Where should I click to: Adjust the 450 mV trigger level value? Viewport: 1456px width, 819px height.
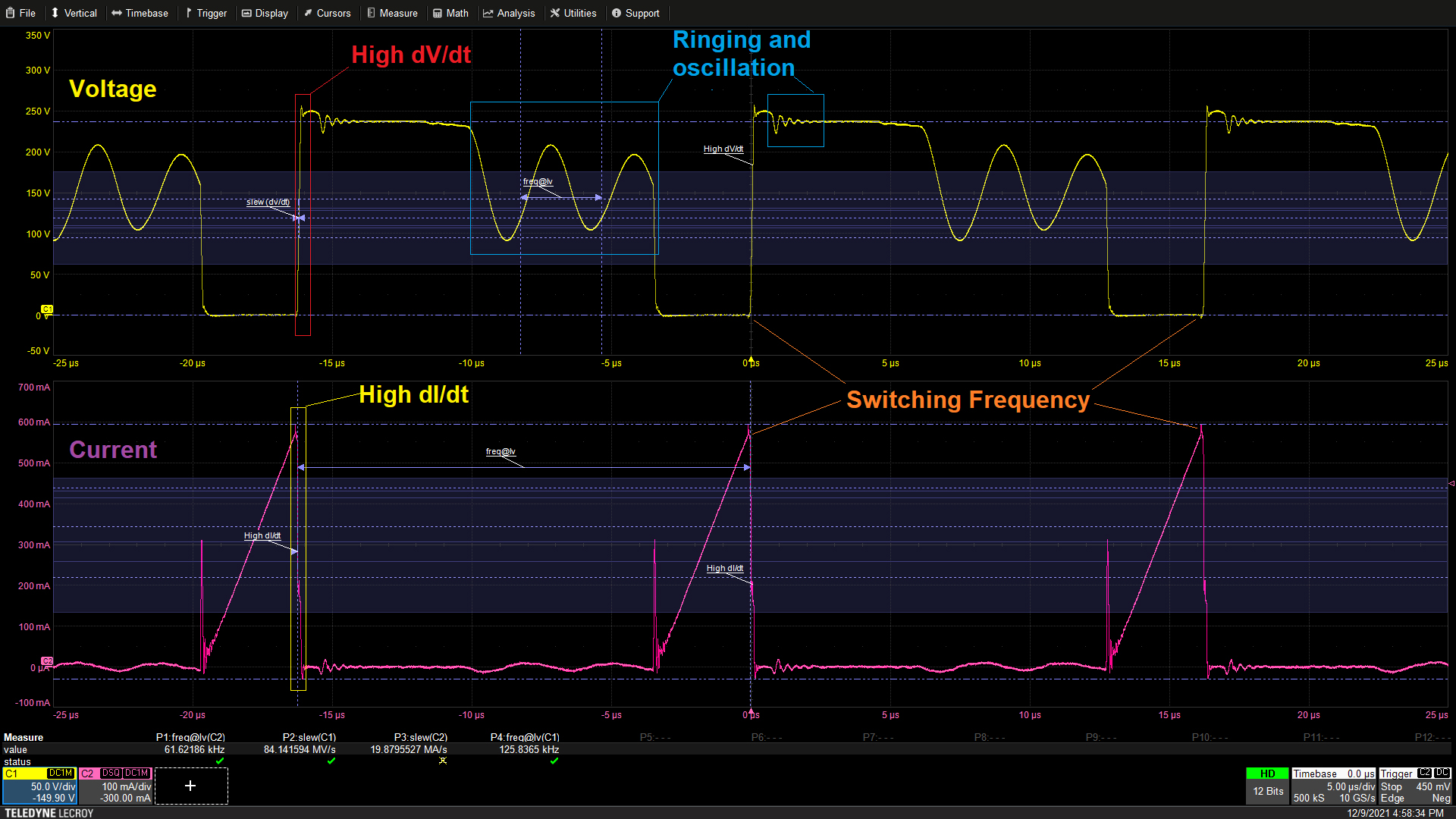[1433, 786]
